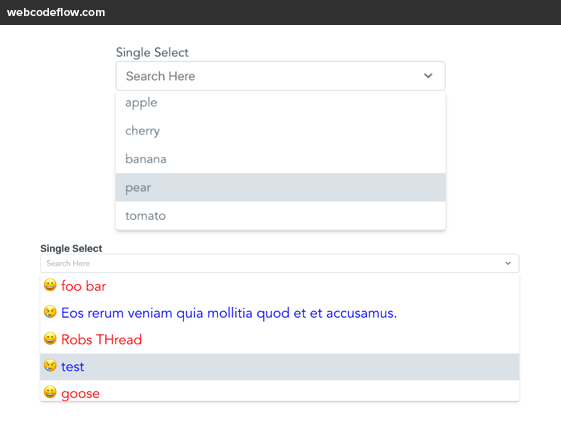Click the grinning emoji beside foo bar
Viewport: 561px width, 431px height.
(x=50, y=285)
